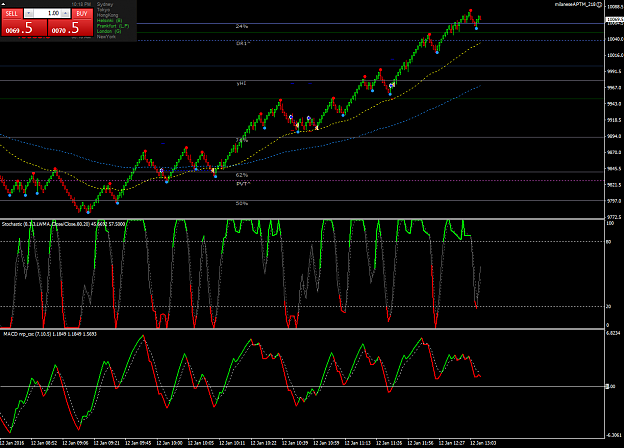The height and width of the screenshot is (448, 625).
Task: Click the 12 Jan 11:56 time label
Action: point(421,443)
